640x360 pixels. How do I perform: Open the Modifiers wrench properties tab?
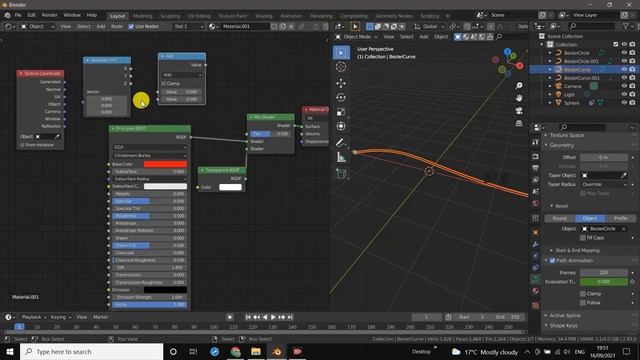click(536, 244)
